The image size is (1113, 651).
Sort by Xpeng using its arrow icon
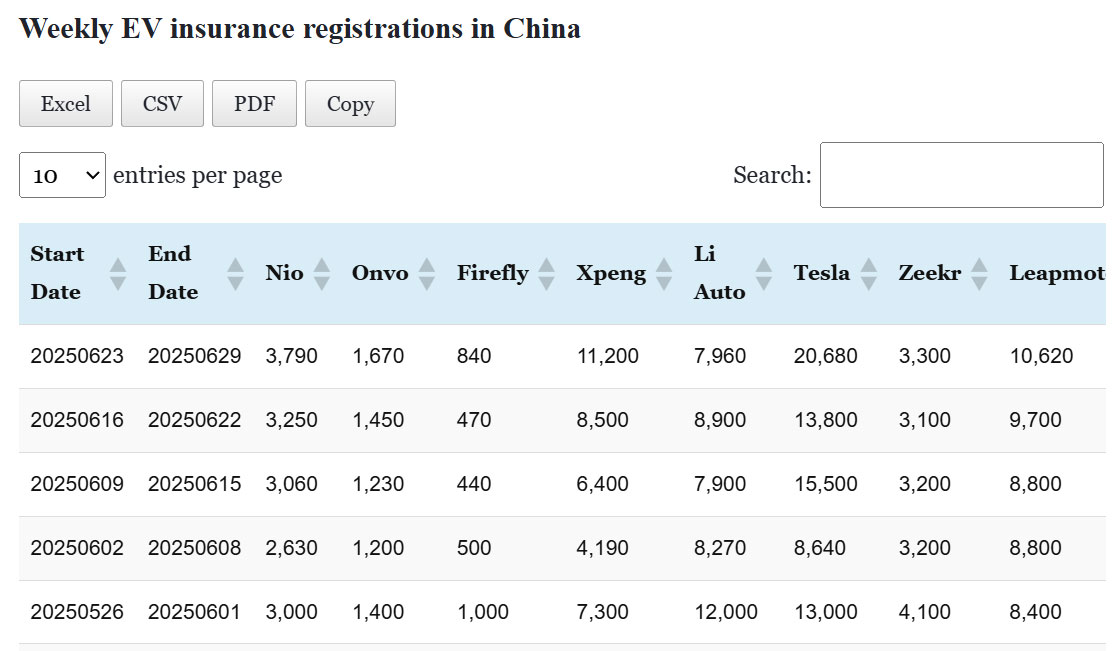click(x=664, y=274)
